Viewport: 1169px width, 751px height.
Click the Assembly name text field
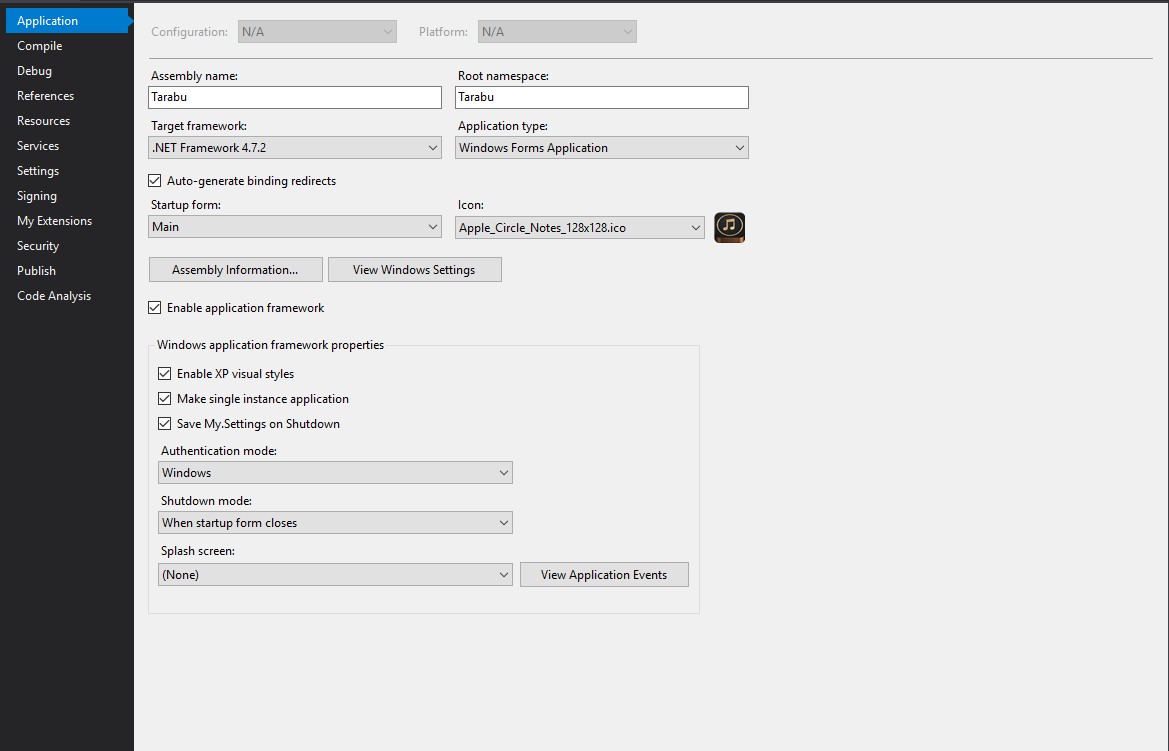tap(294, 97)
